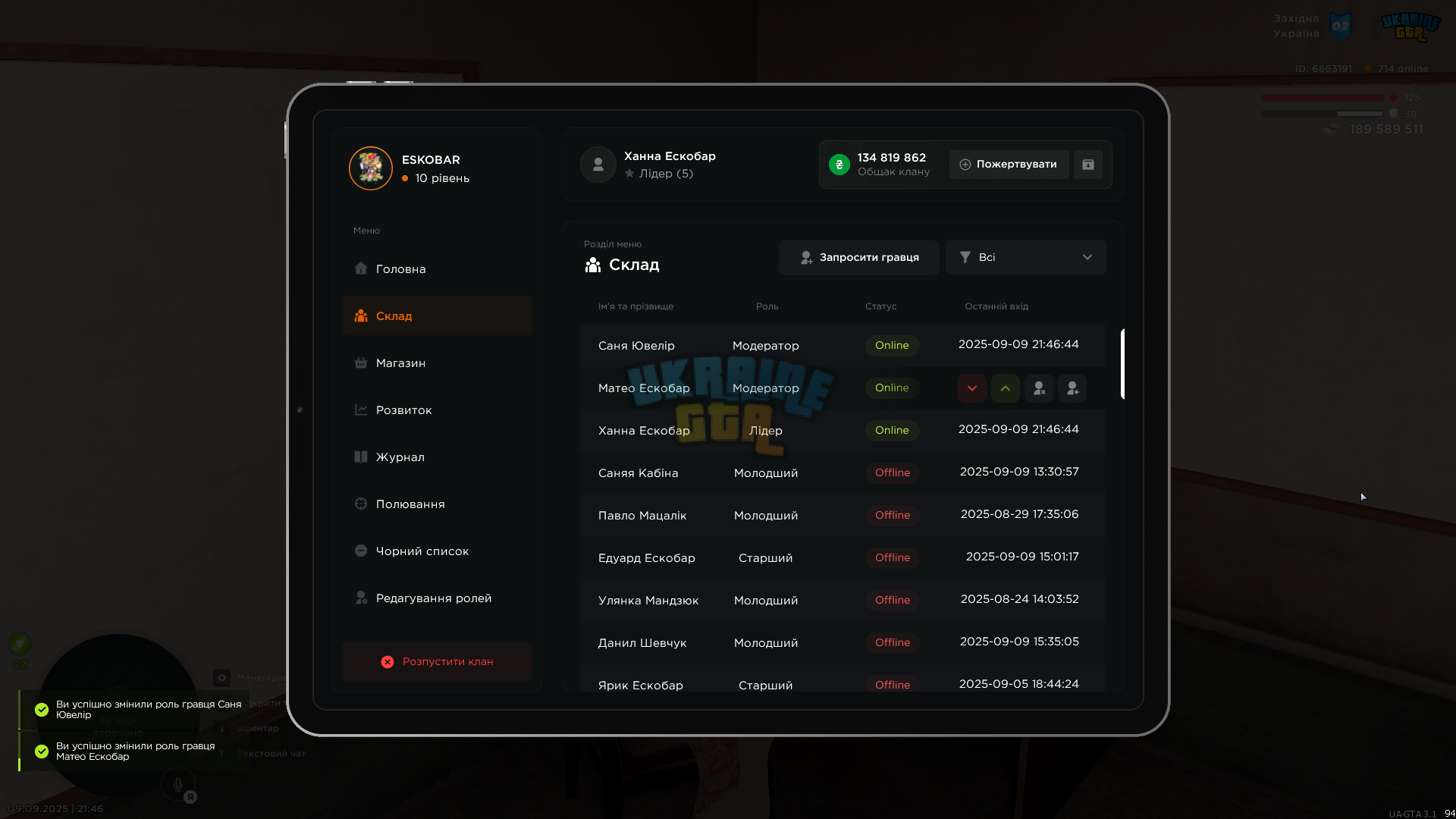Click the Останній вхід column header

[996, 306]
